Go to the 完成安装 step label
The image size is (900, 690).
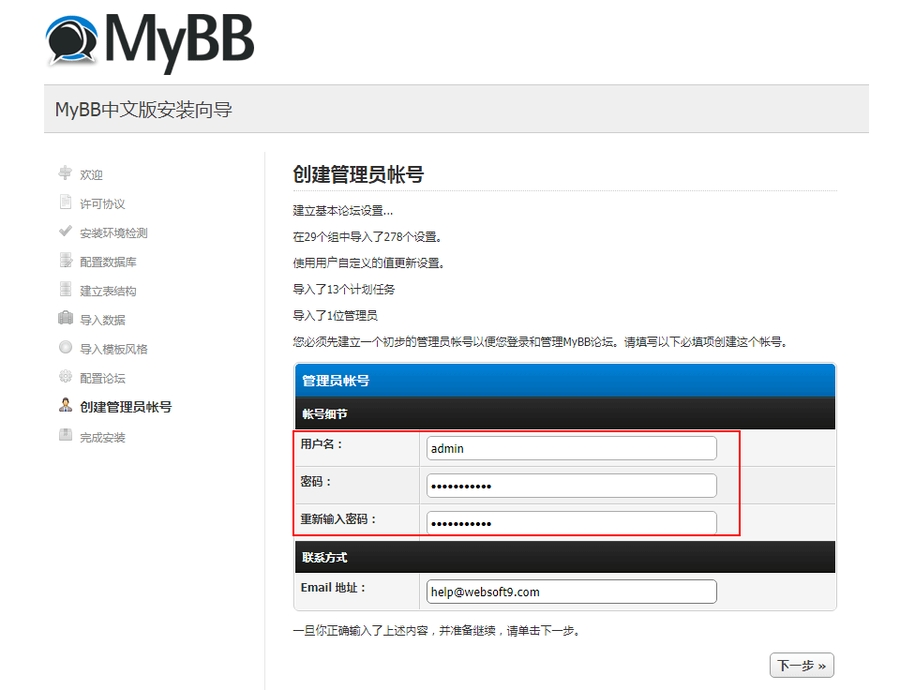click(x=102, y=437)
